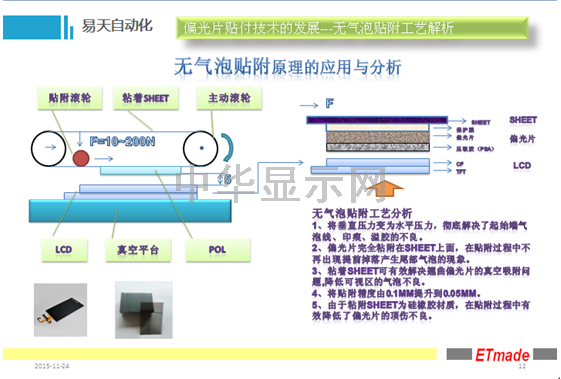Select the left black roller circle

tap(48, 149)
